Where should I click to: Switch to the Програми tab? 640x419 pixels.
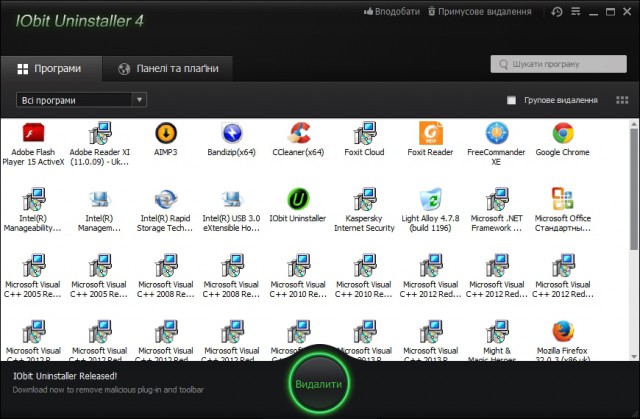51,69
